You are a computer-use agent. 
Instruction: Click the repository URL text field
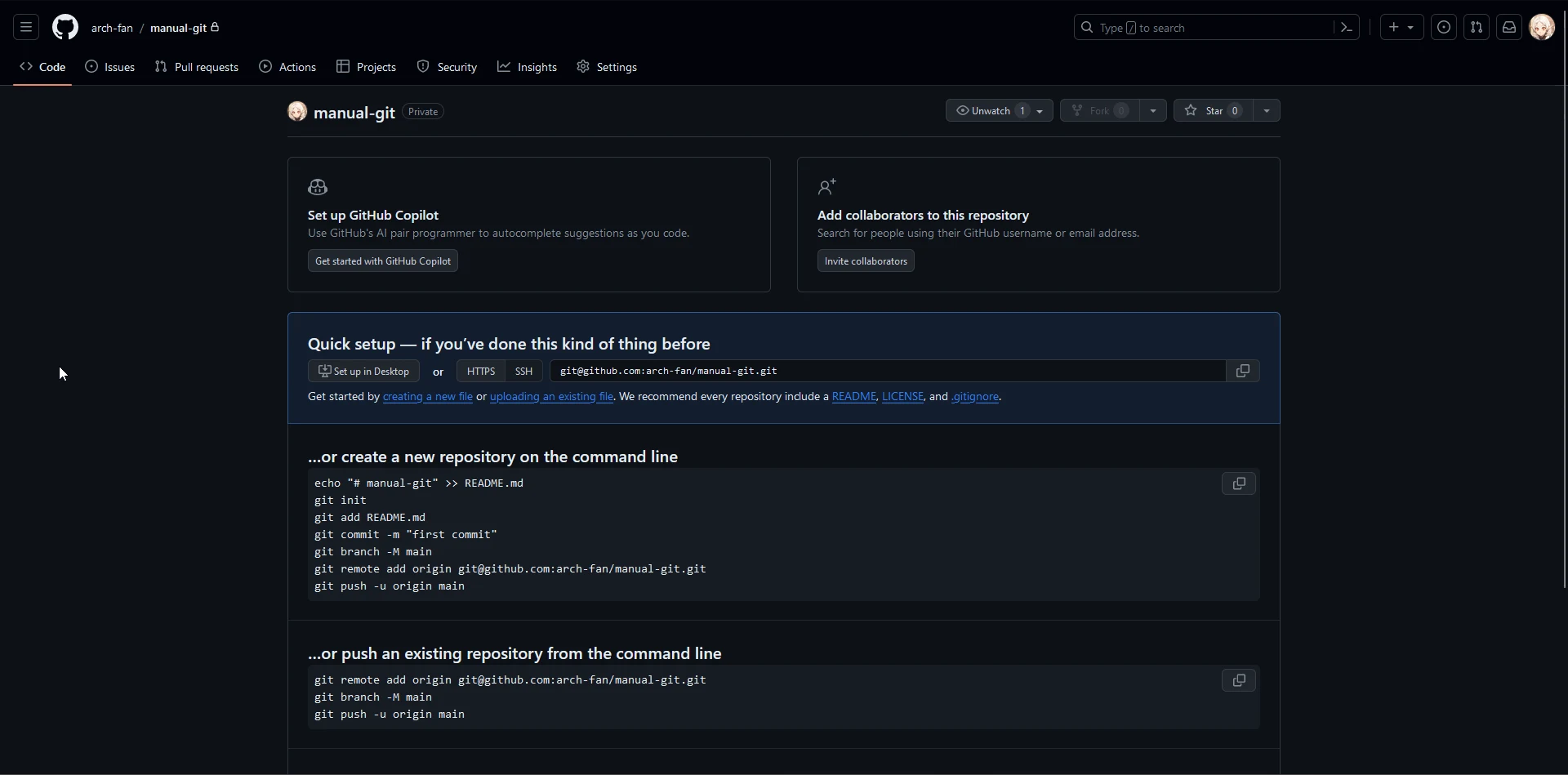888,371
